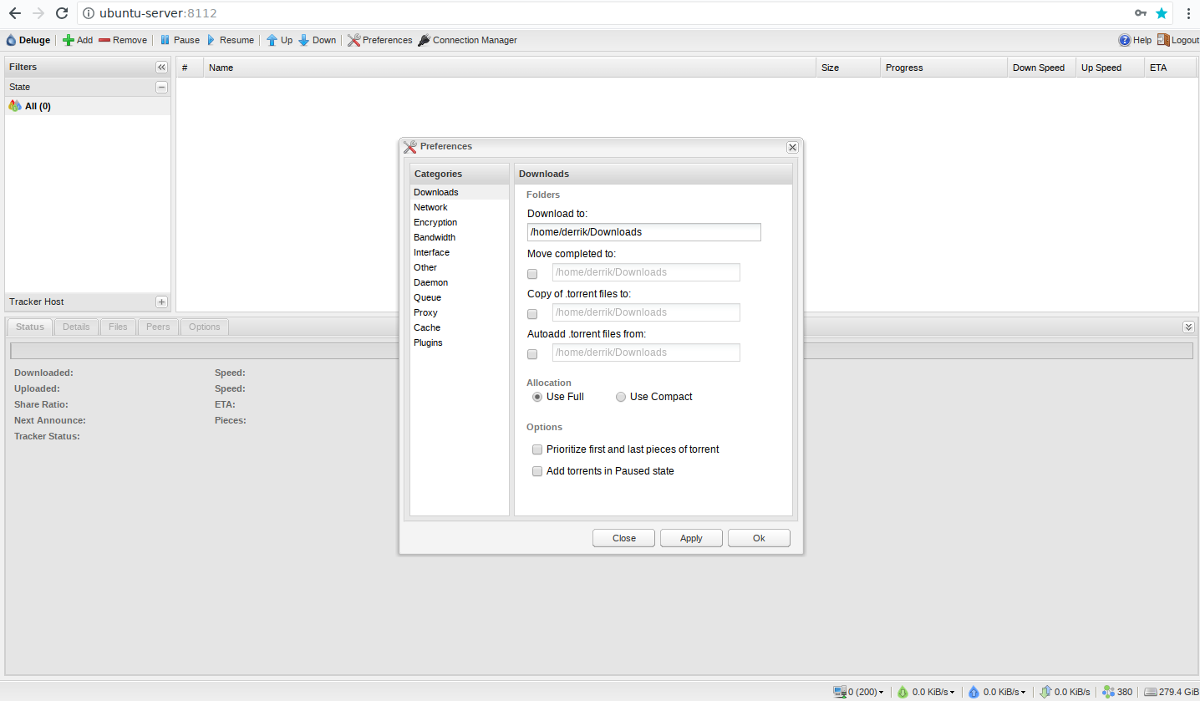Click the Add torrent toolbar button
The image size is (1200, 701).
tap(77, 40)
